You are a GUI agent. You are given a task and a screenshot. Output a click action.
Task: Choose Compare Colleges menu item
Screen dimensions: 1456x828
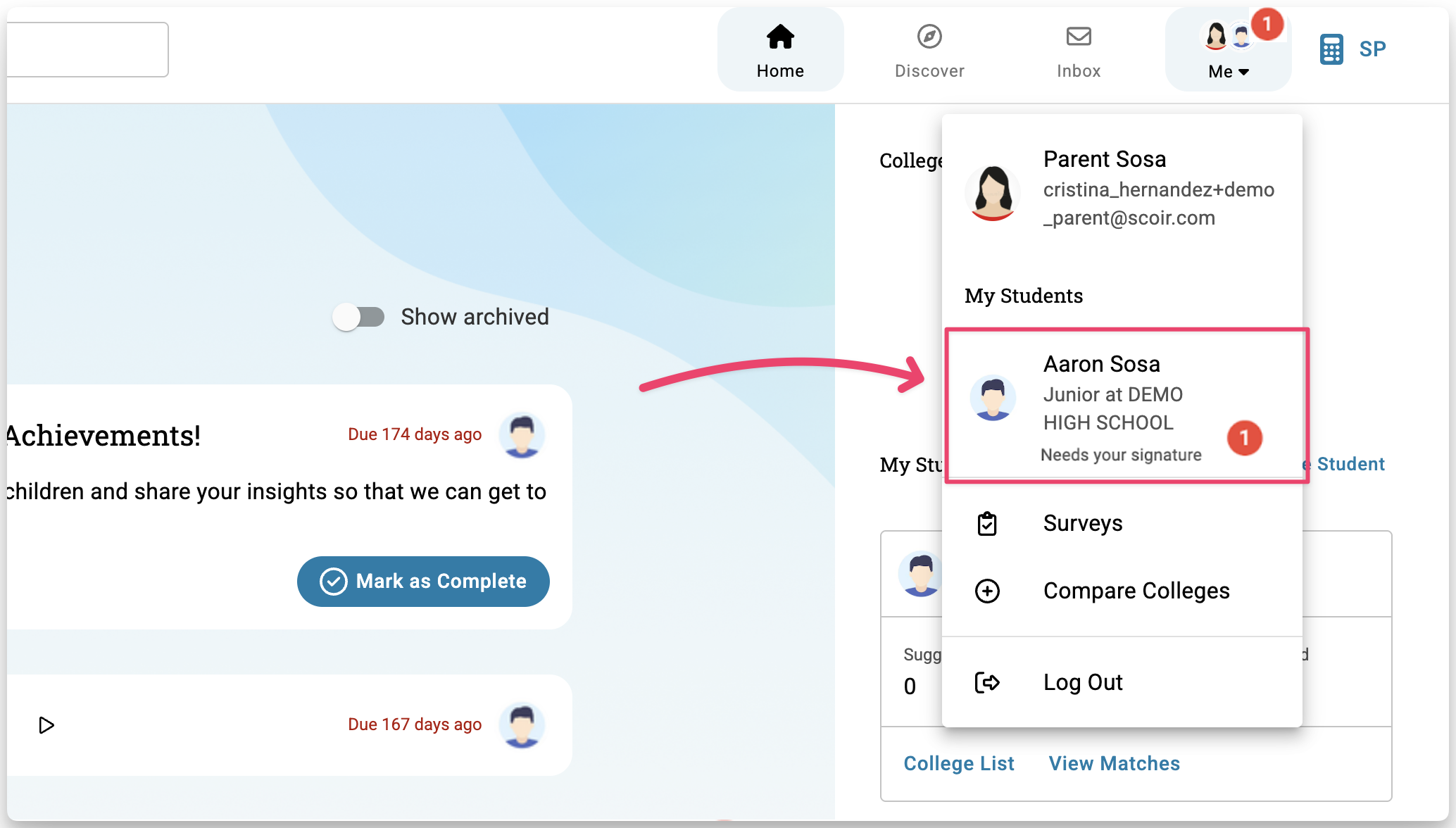[1136, 591]
